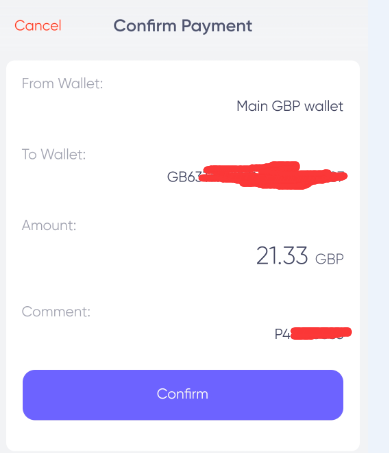Select the GB63 destination wallet number
Image resolution: width=389 pixels, height=453 pixels.
255,177
